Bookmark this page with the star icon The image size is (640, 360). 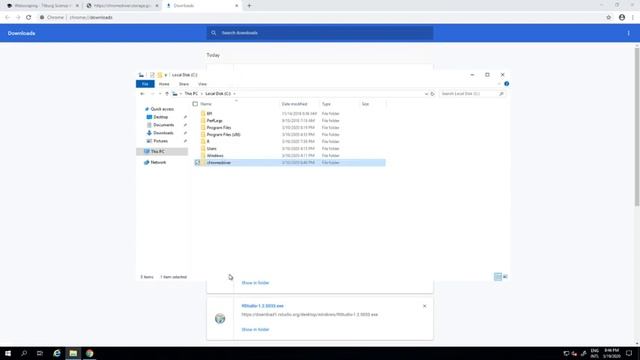click(609, 18)
